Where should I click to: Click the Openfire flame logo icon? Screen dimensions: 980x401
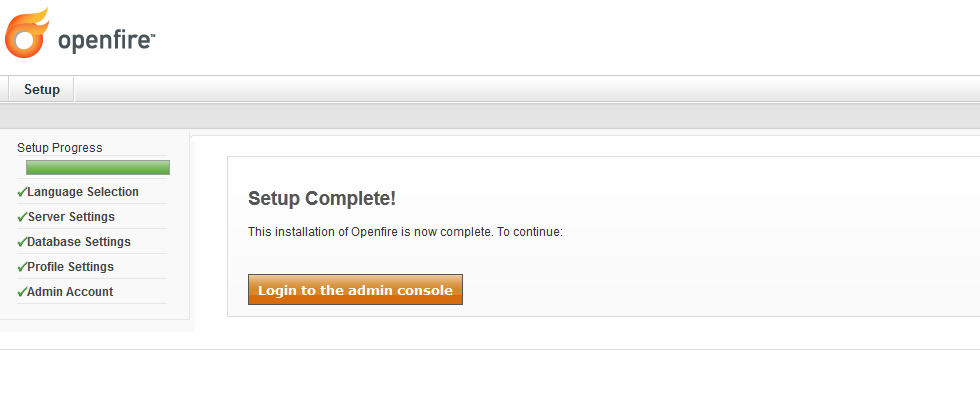pos(27,33)
